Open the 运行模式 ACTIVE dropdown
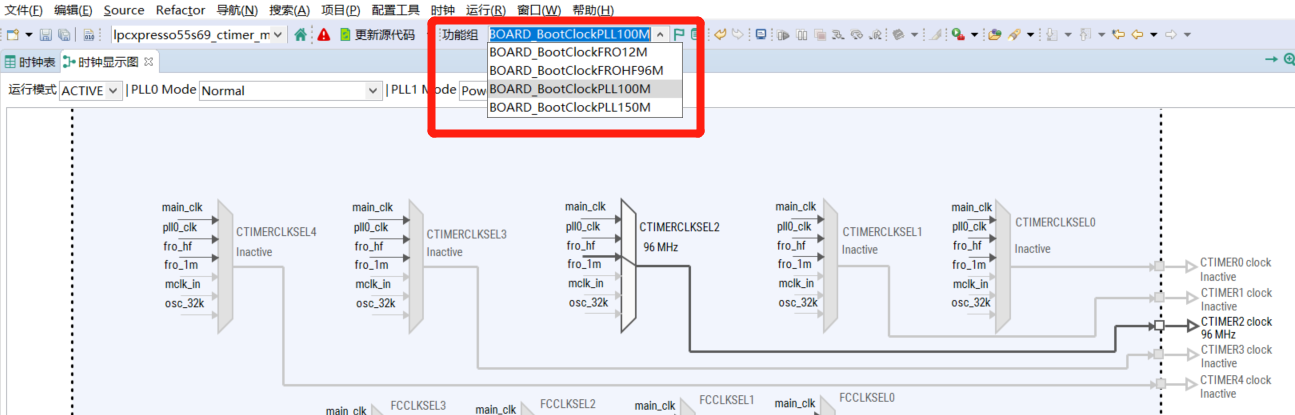The image size is (1295, 415). tap(91, 91)
